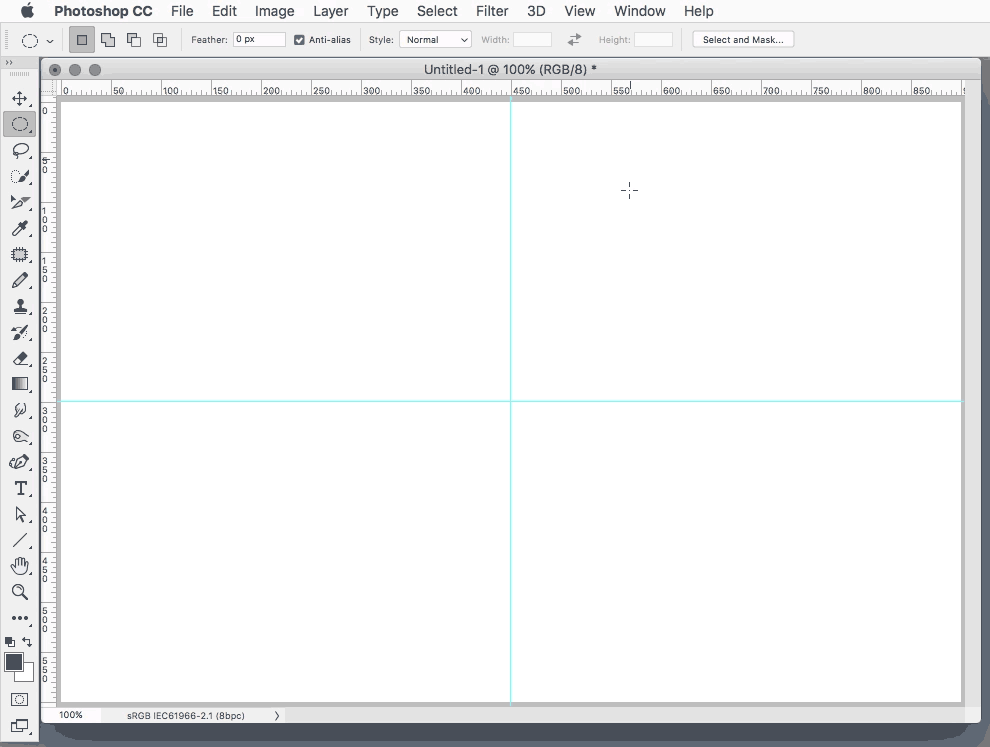Select the Lasso tool
The height and width of the screenshot is (747, 990).
click(20, 150)
